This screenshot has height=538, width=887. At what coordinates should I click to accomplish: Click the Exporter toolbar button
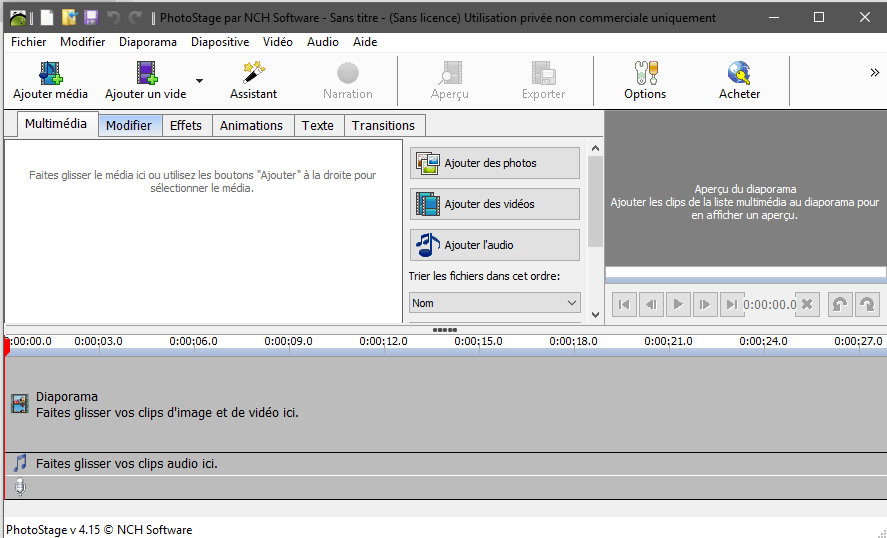(x=544, y=81)
